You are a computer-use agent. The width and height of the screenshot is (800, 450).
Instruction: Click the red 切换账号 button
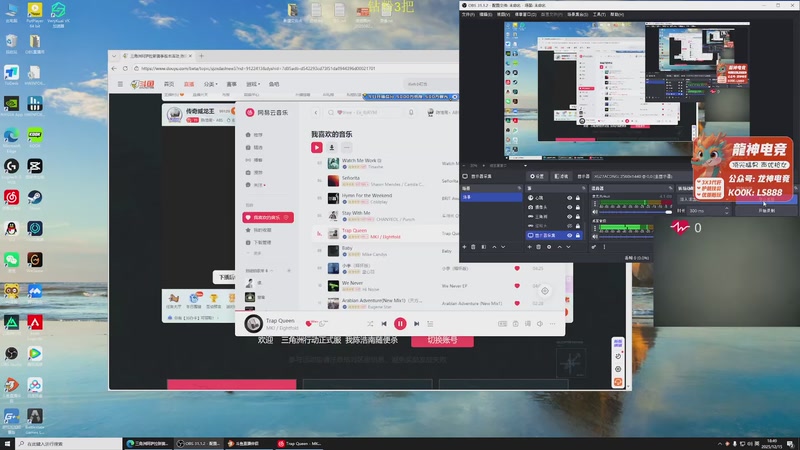442,340
